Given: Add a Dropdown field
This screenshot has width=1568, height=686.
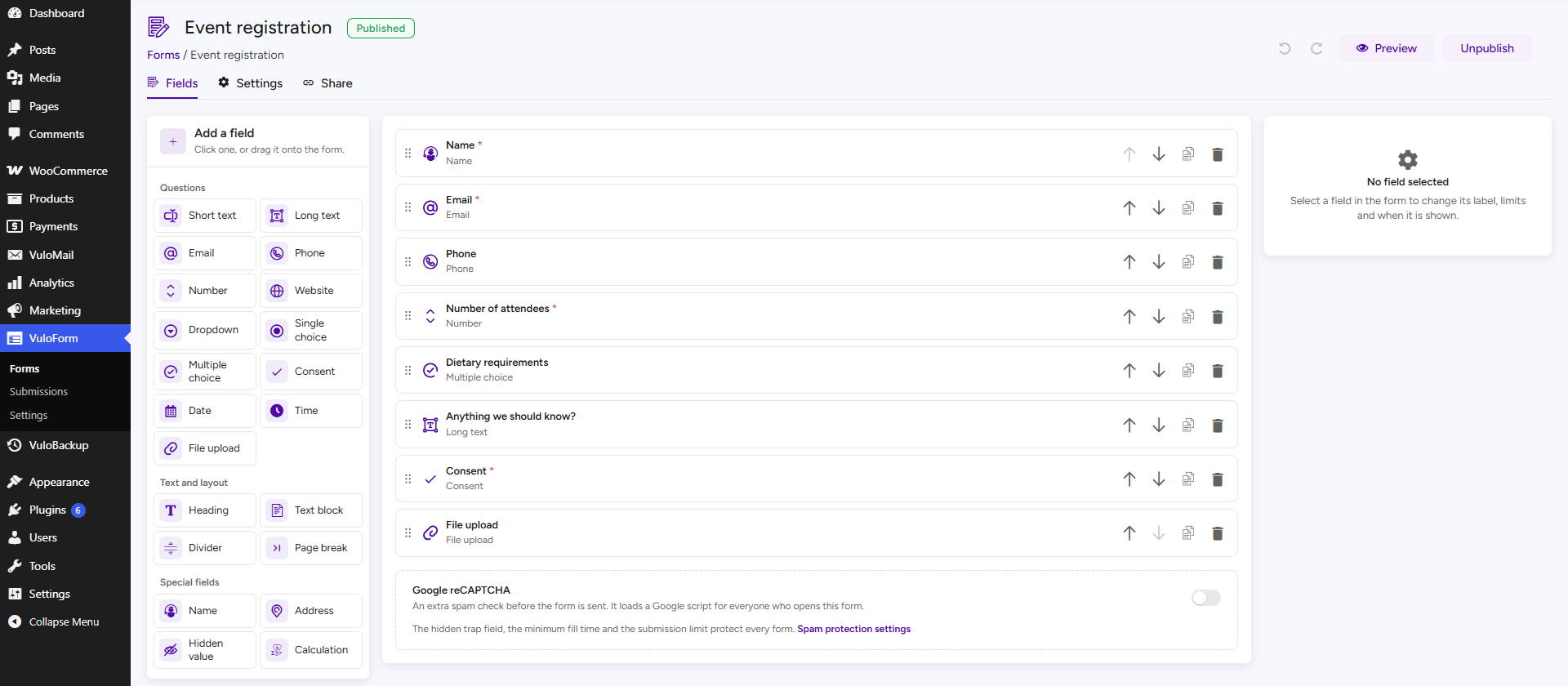Looking at the screenshot, I should click(205, 330).
